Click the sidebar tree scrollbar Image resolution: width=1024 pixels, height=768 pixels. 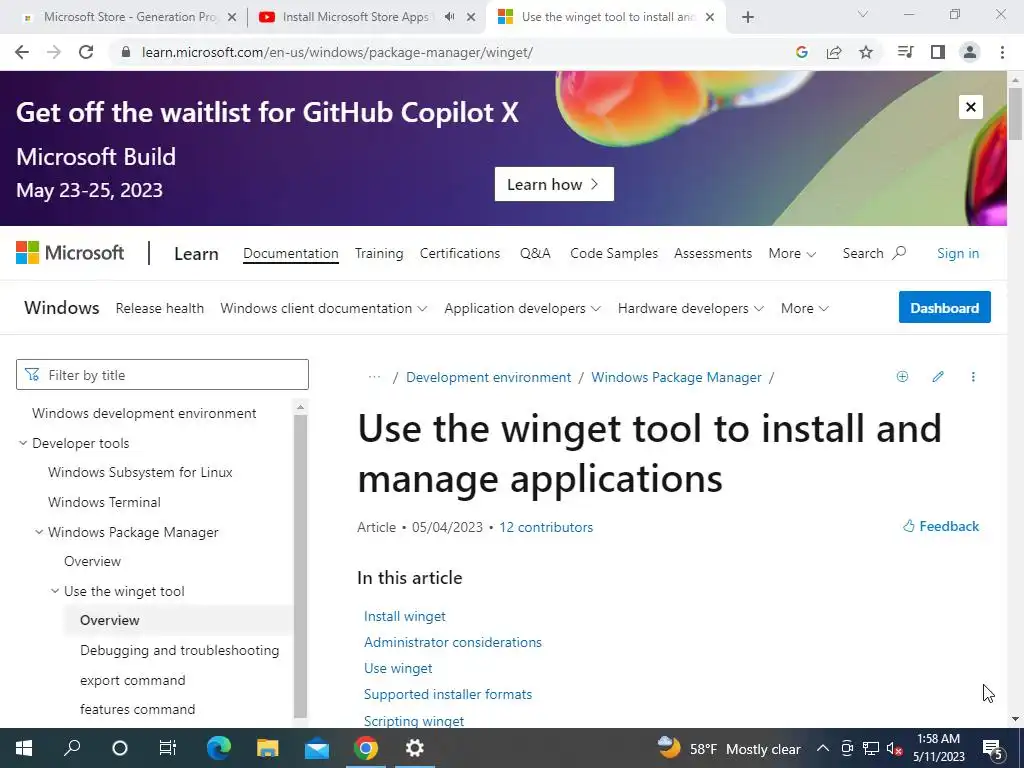[x=300, y=566]
